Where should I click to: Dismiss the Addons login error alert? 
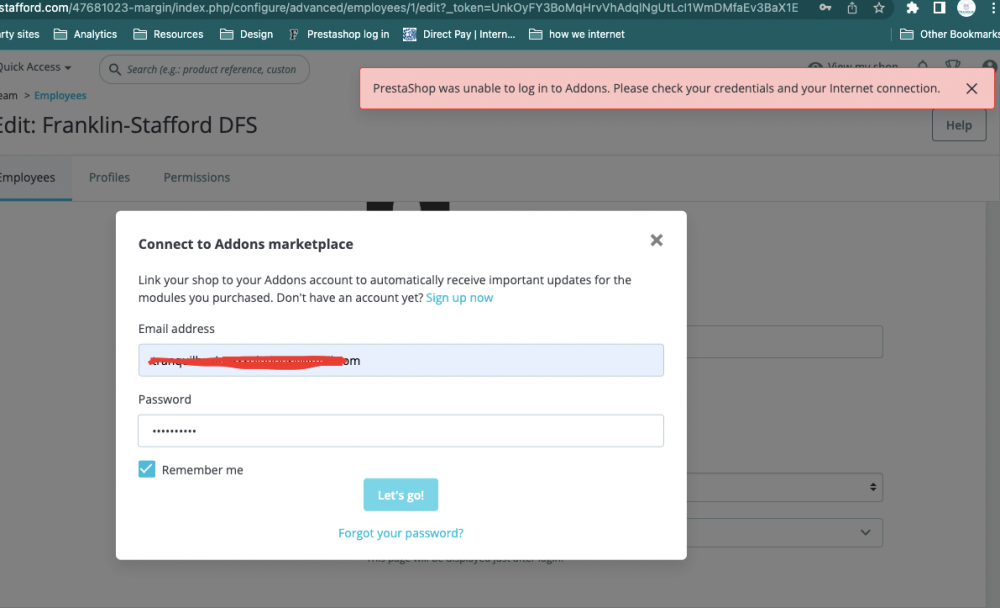pyautogui.click(x=971, y=89)
